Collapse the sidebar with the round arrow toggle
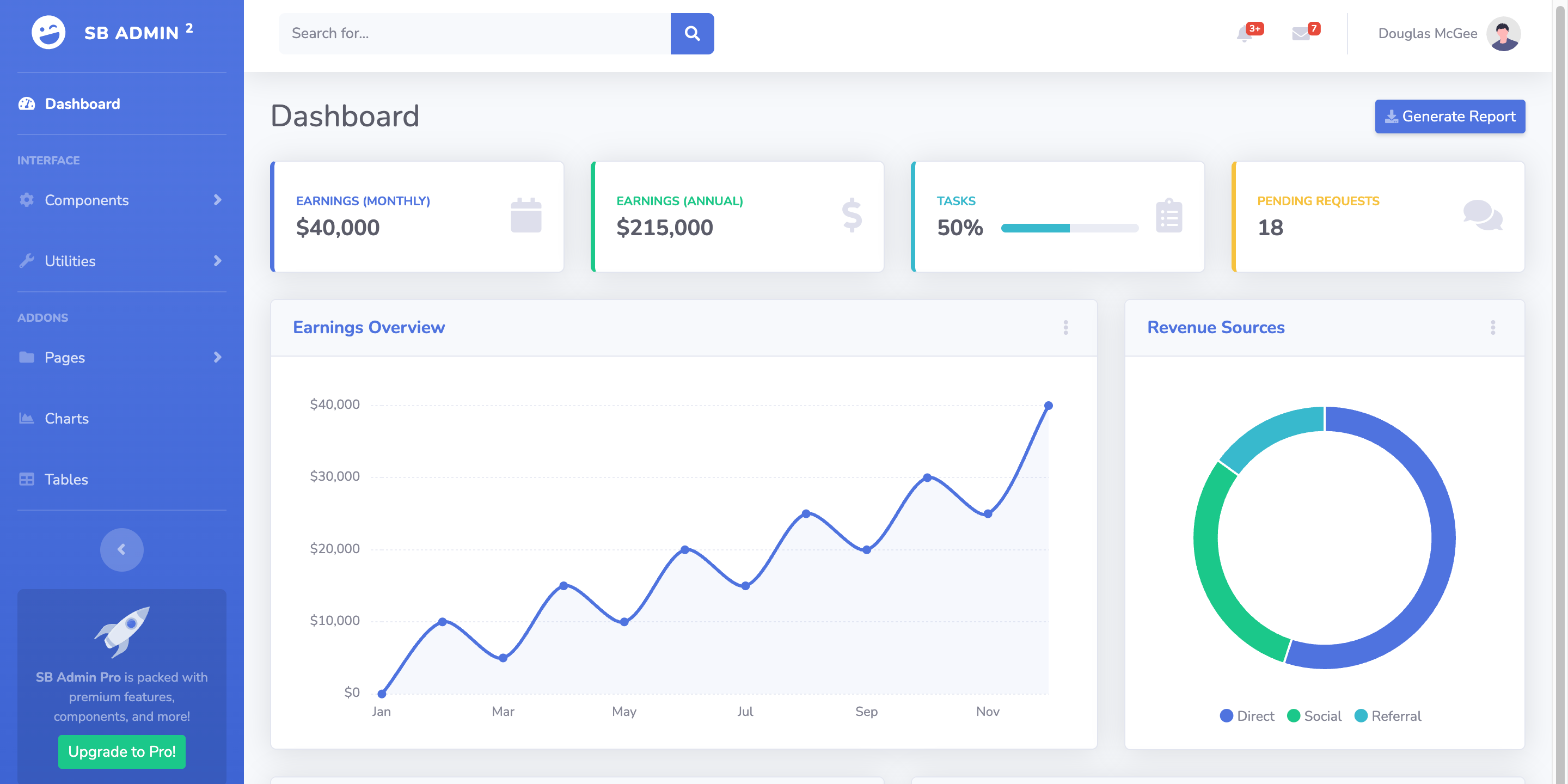The height and width of the screenshot is (784, 1568). click(122, 549)
